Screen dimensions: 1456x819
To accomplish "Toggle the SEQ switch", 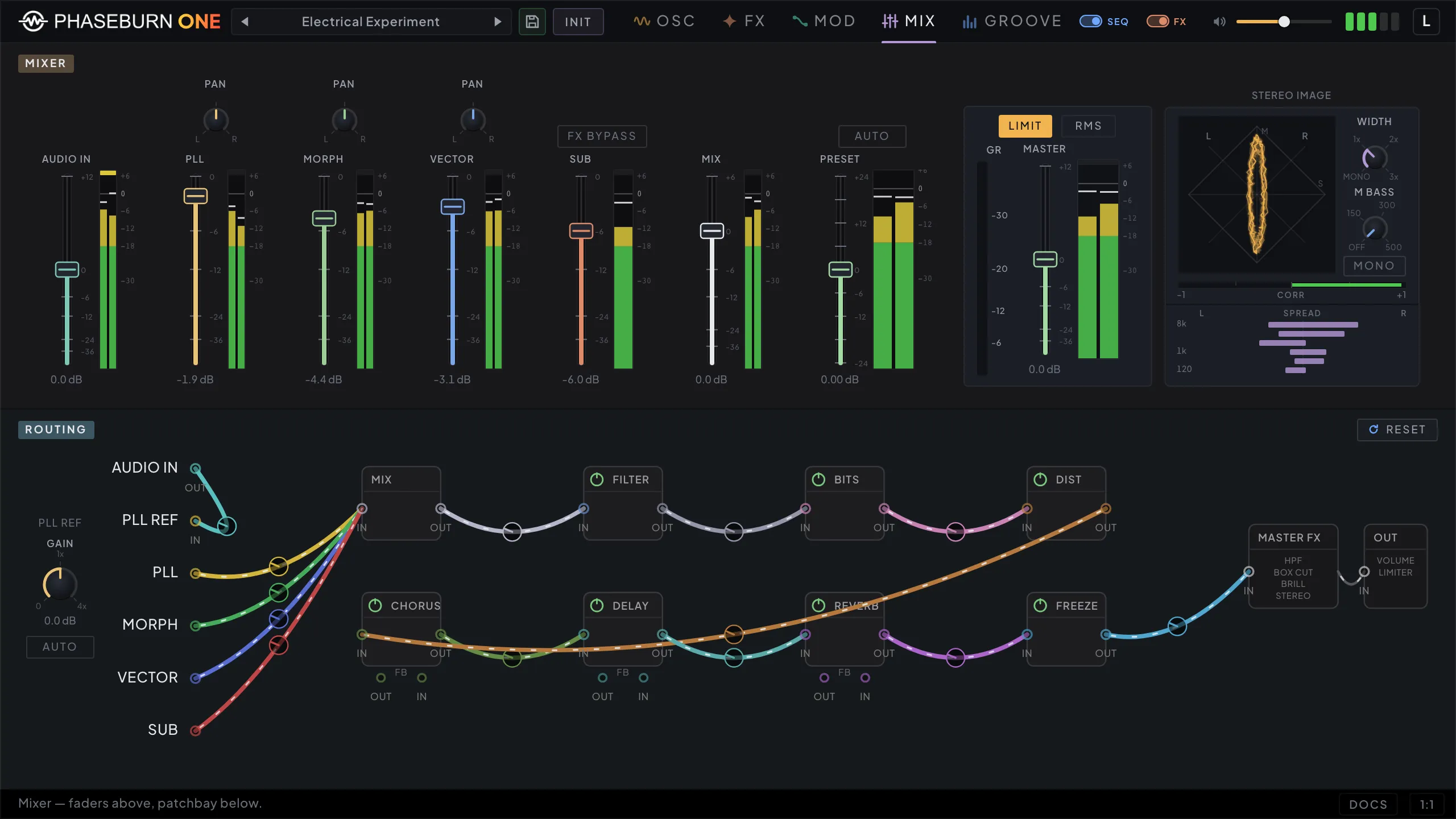I will click(1090, 22).
